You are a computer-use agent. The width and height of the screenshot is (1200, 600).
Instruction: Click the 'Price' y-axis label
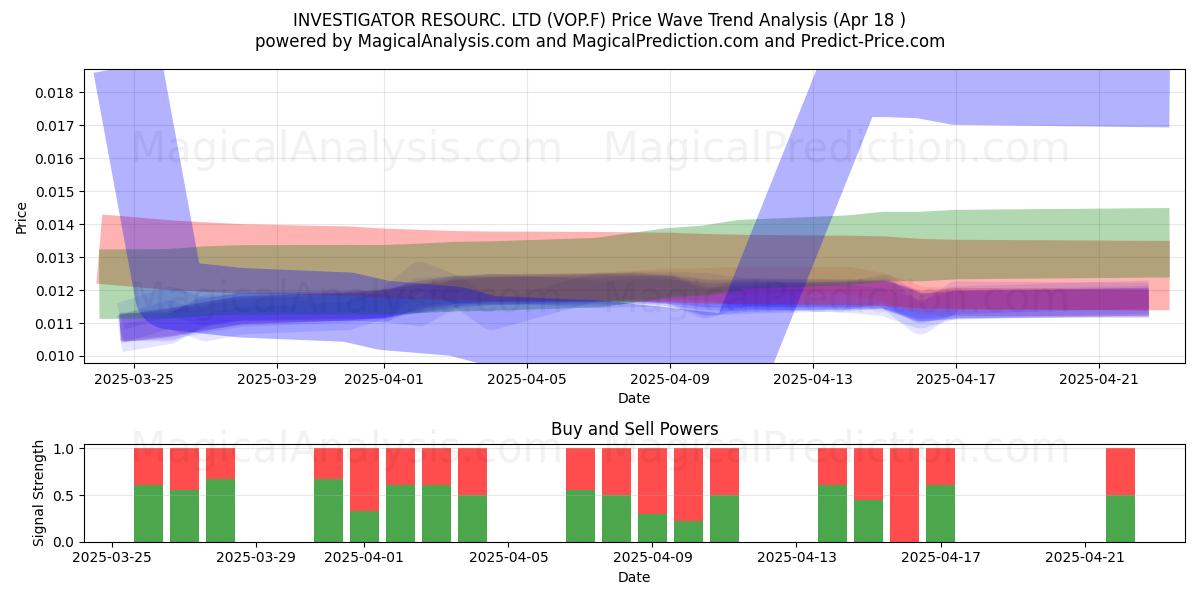point(22,218)
